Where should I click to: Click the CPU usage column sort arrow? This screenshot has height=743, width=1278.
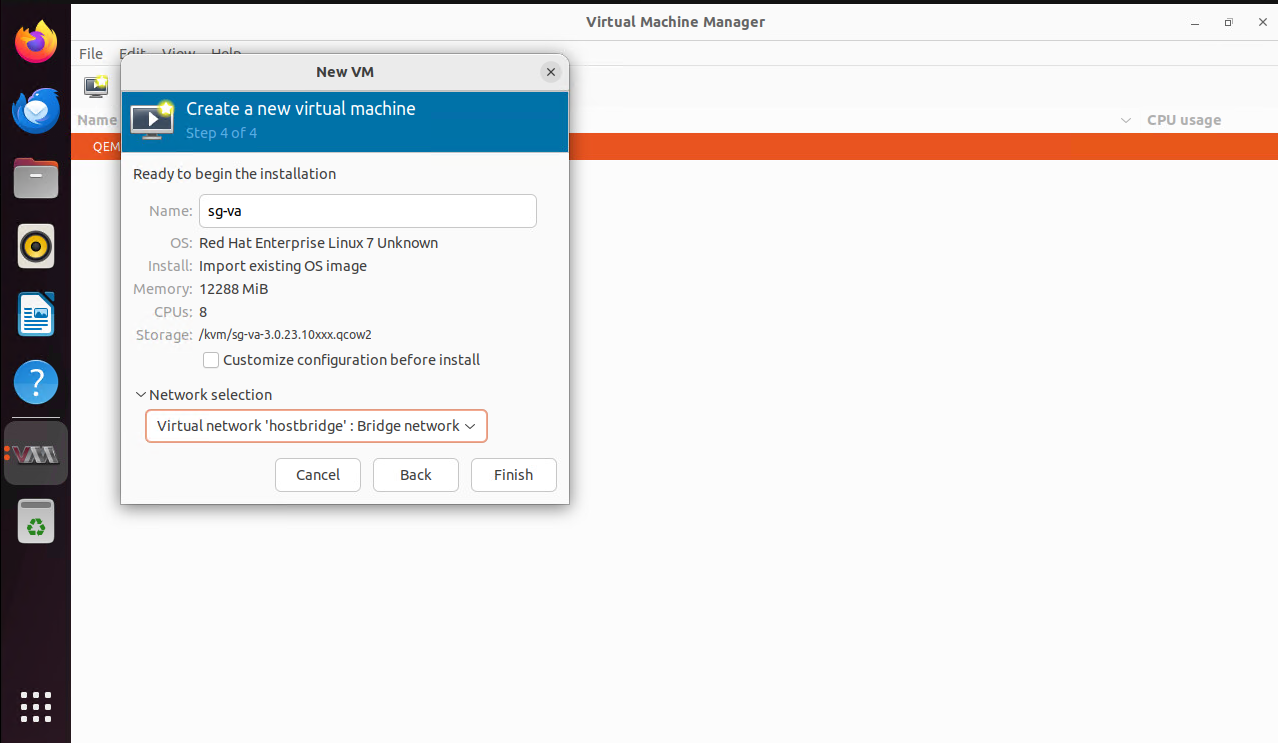tap(1126, 120)
